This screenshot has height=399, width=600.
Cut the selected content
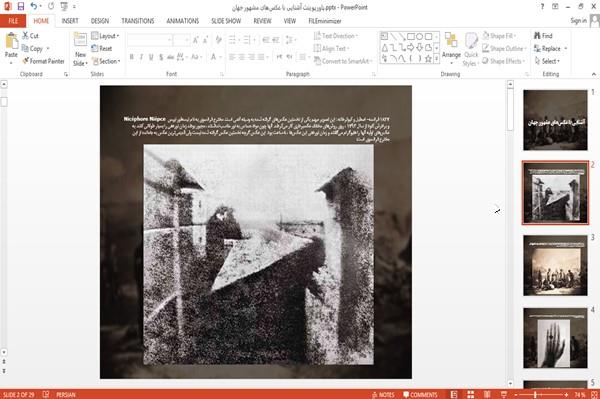(31, 36)
